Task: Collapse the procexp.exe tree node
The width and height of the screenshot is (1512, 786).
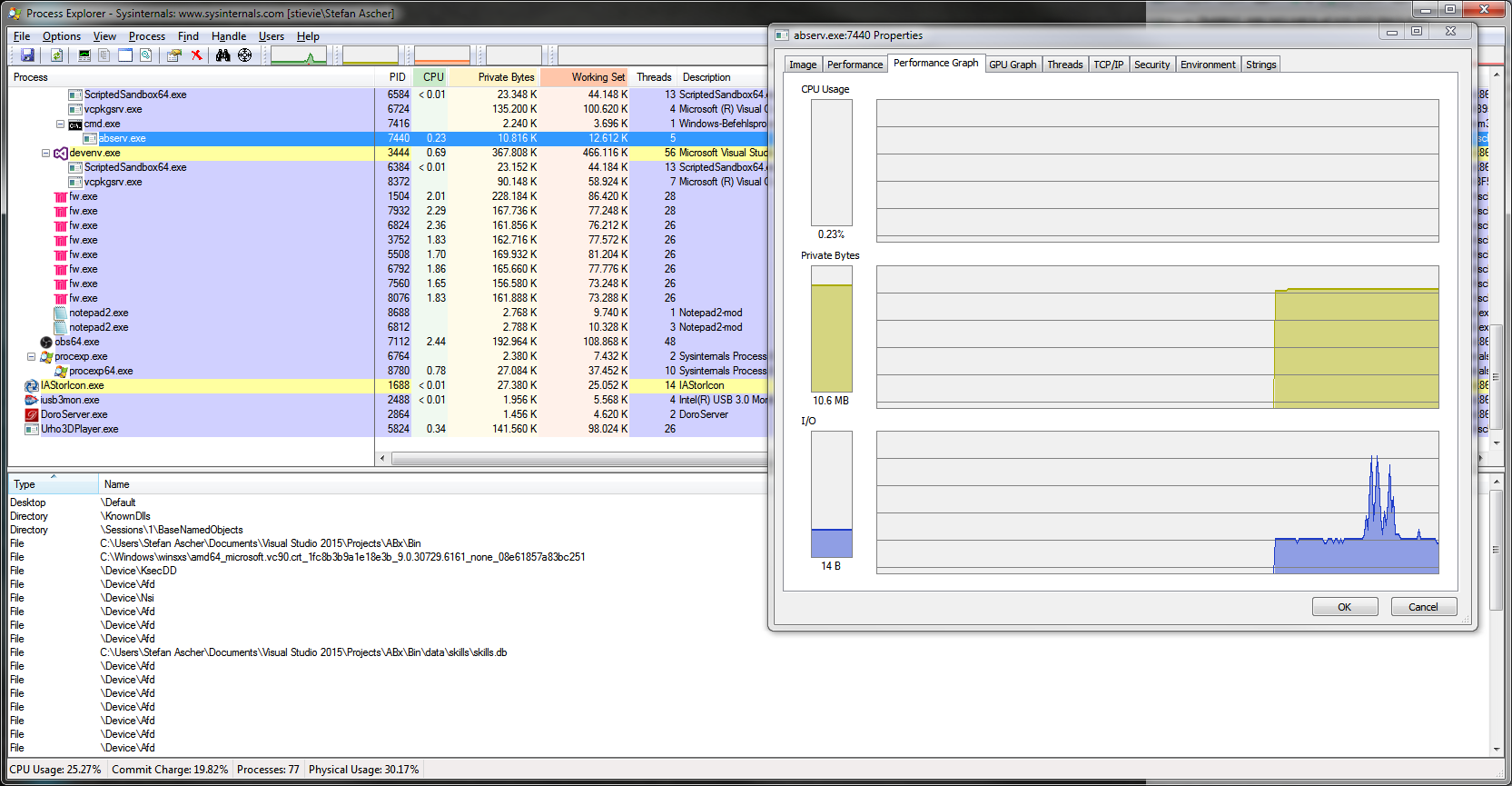Action: pyautogui.click(x=31, y=356)
